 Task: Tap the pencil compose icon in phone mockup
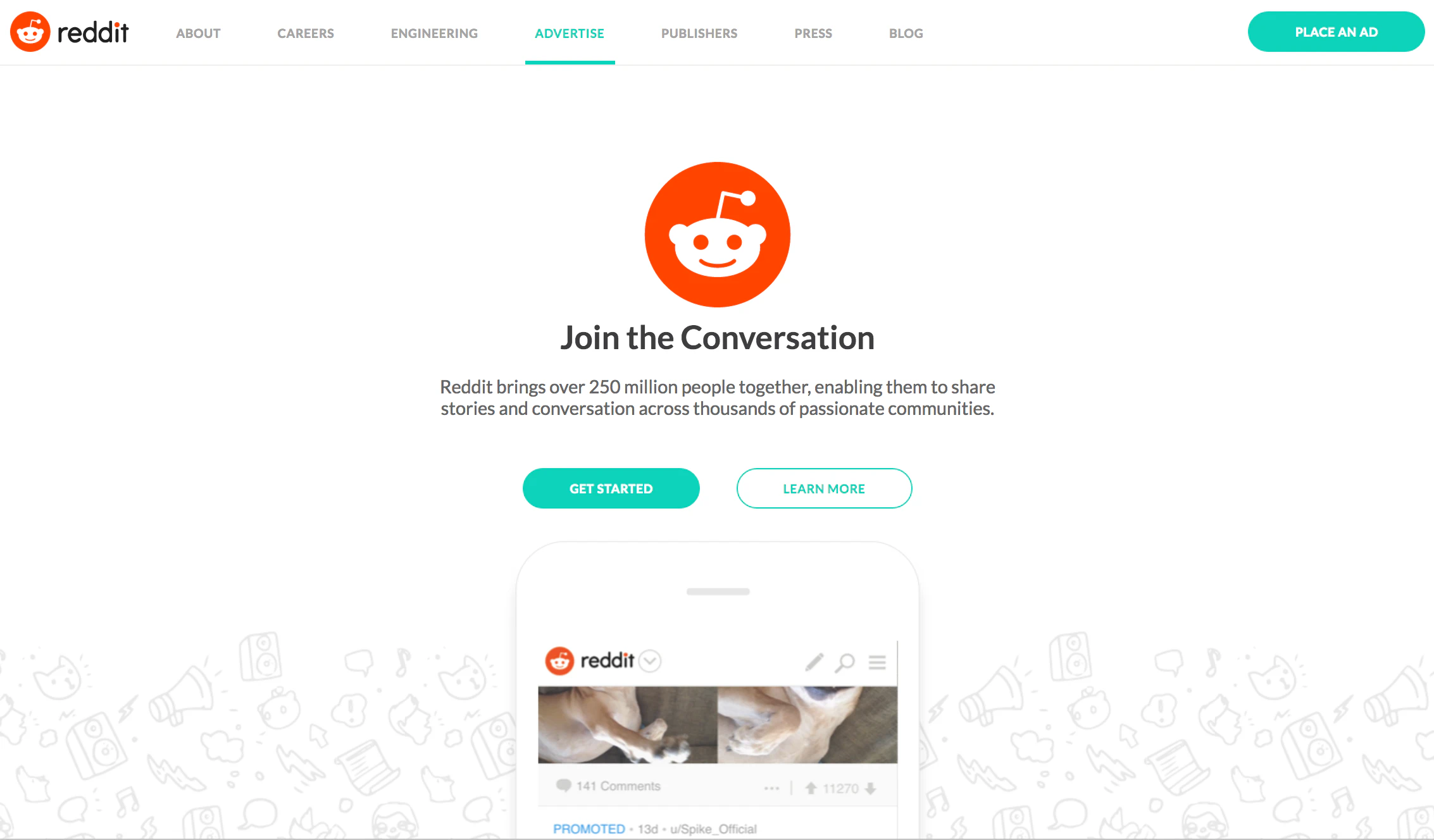click(x=814, y=662)
